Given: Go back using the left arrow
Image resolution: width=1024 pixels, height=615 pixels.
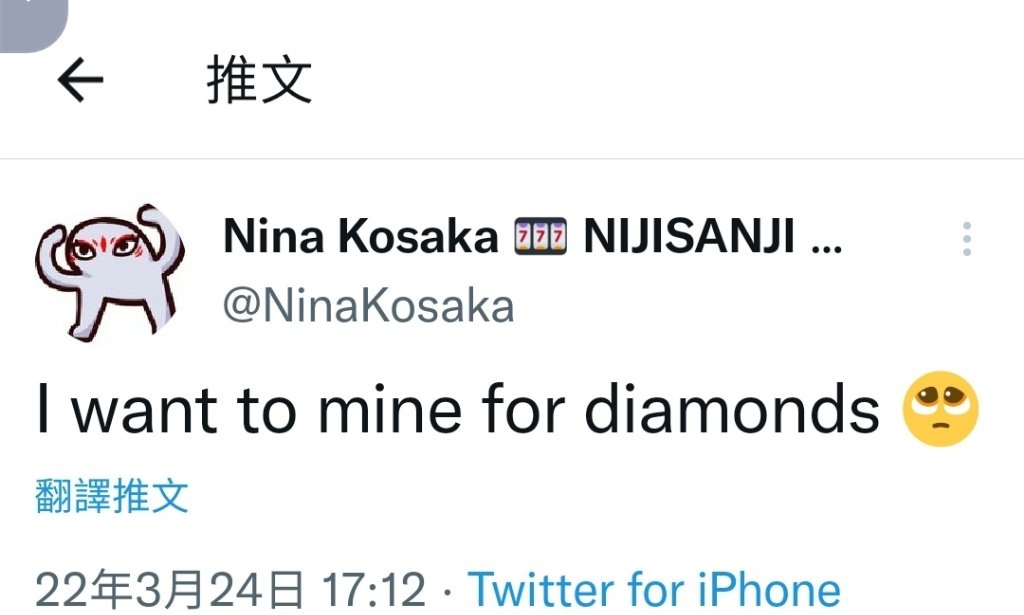Looking at the screenshot, I should (x=80, y=80).
